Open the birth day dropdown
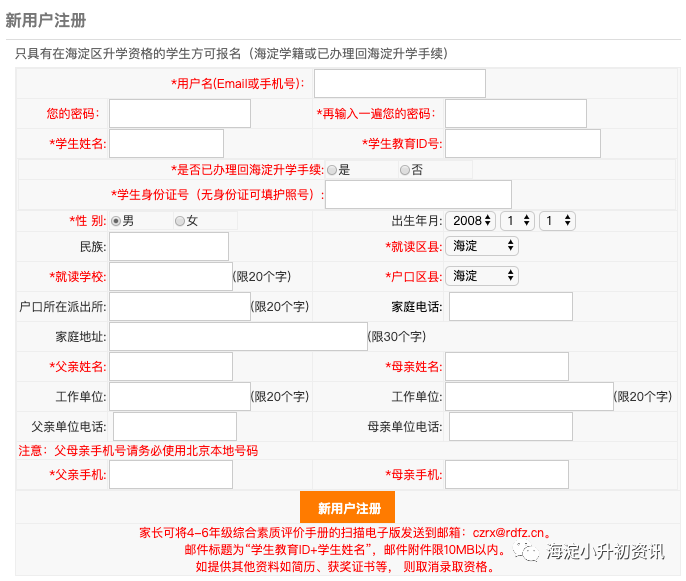 point(557,221)
